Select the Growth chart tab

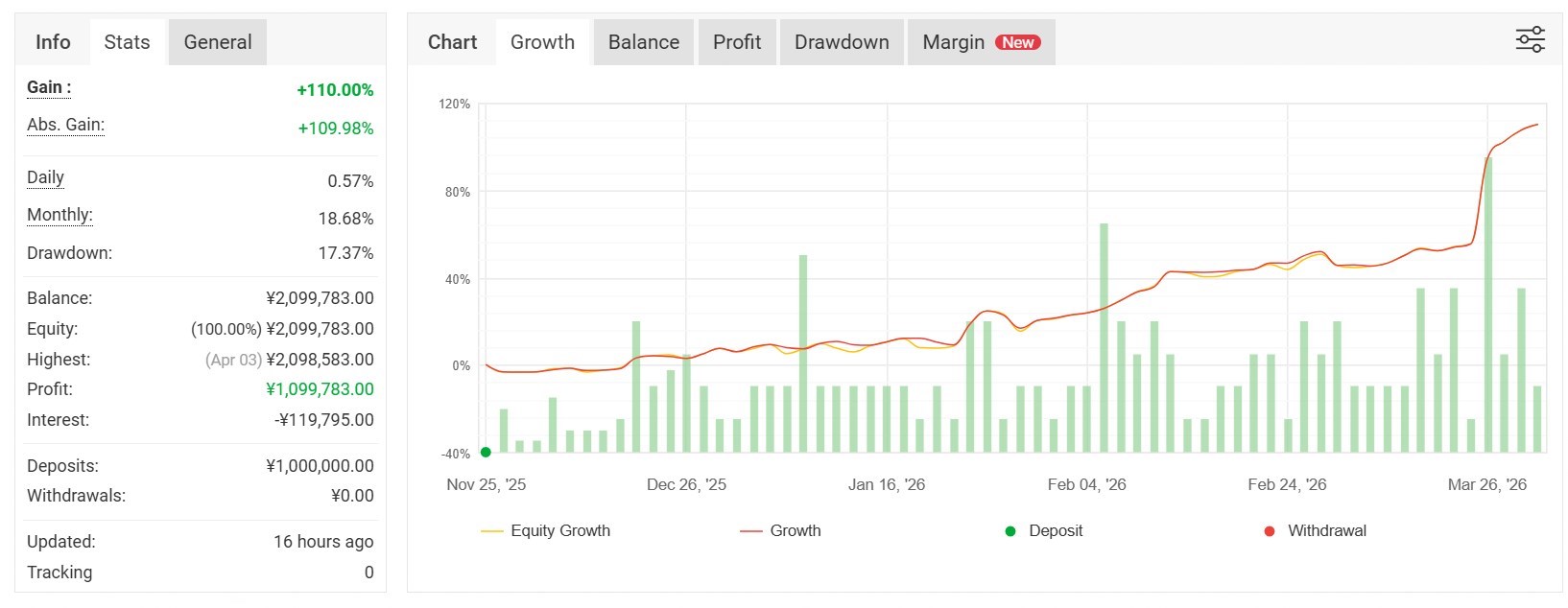point(542,42)
